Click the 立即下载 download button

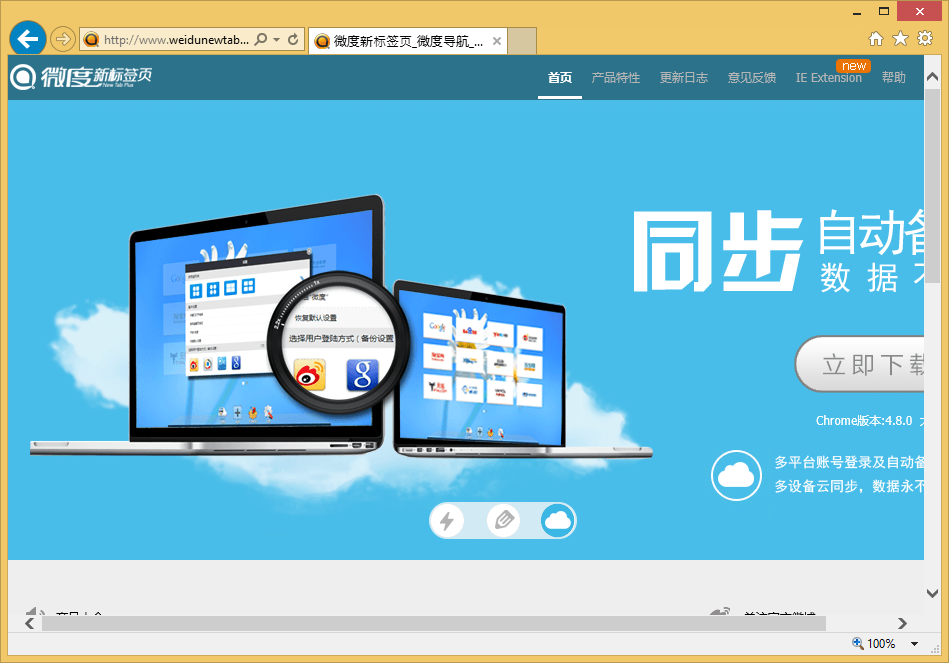pos(860,364)
